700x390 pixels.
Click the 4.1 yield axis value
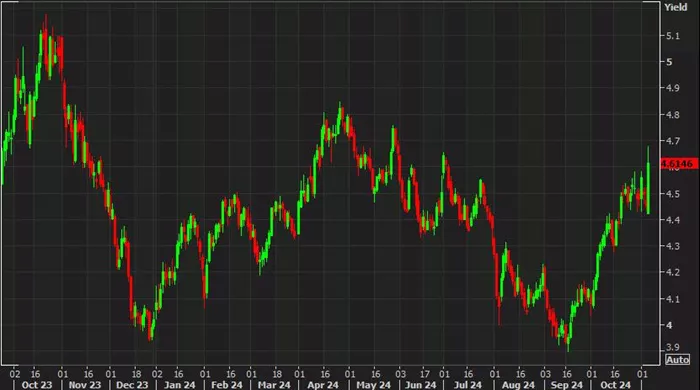673,299
